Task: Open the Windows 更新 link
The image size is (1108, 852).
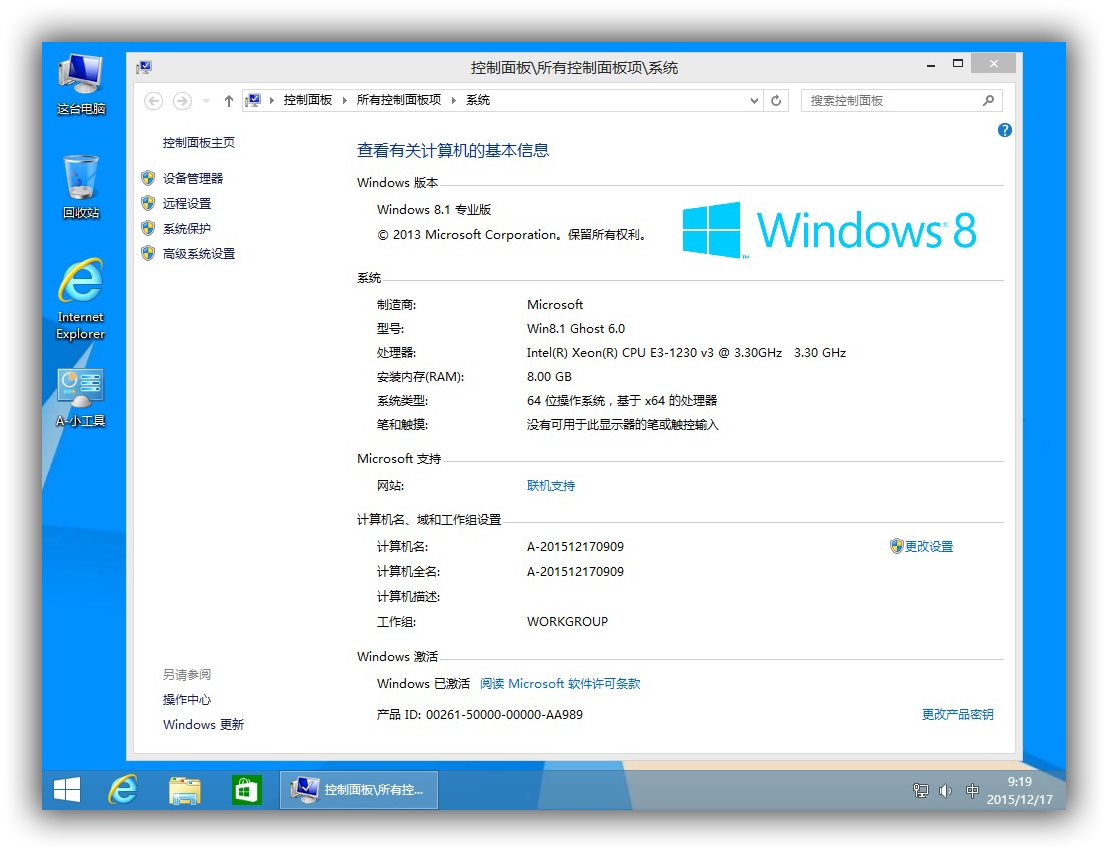Action: coord(203,725)
